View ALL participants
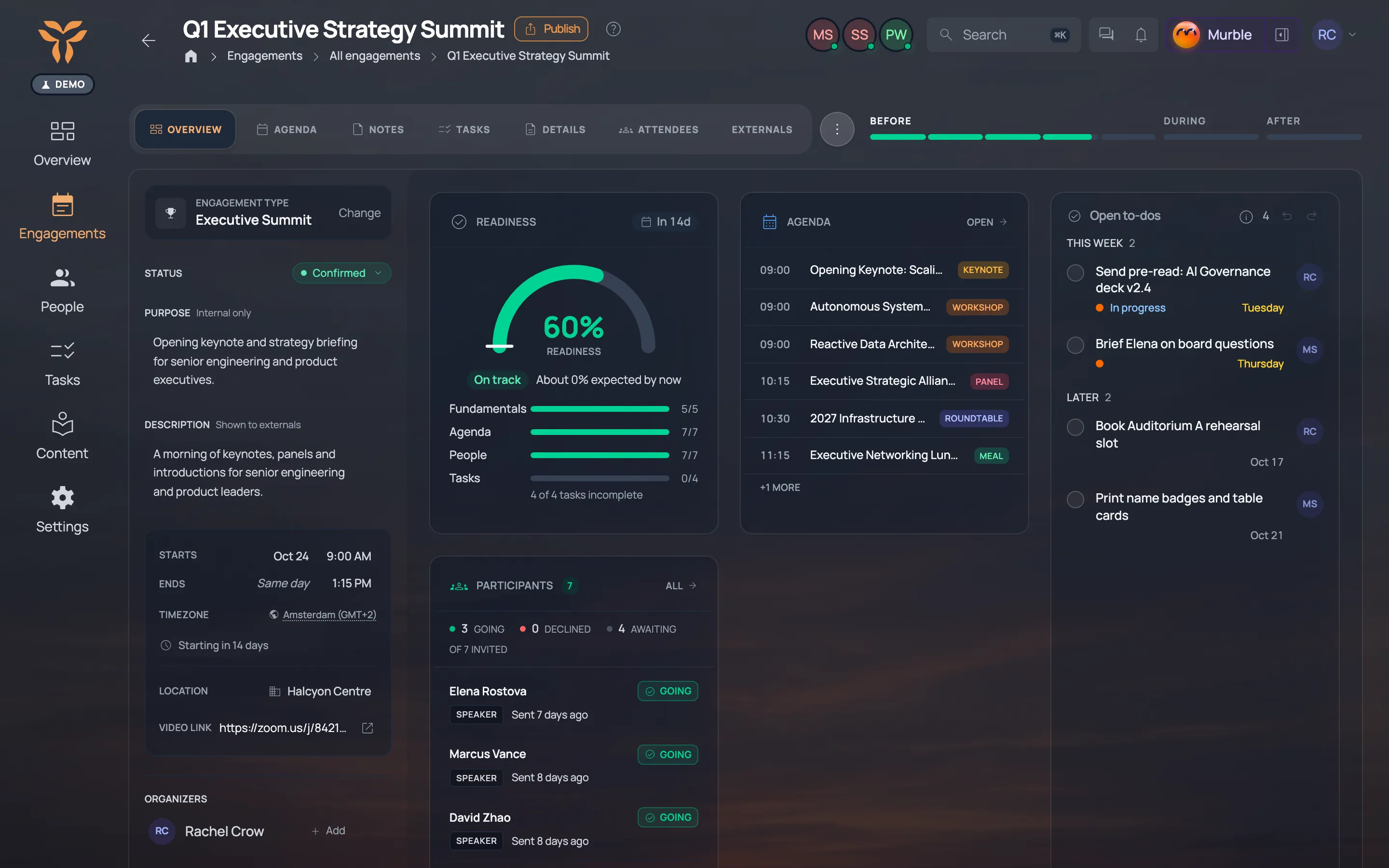 [681, 585]
